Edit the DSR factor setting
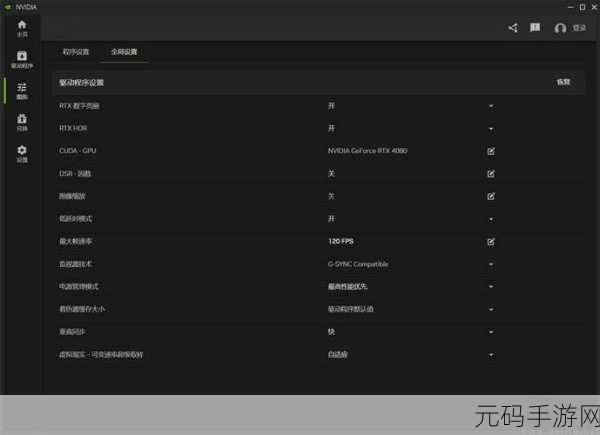 (491, 174)
